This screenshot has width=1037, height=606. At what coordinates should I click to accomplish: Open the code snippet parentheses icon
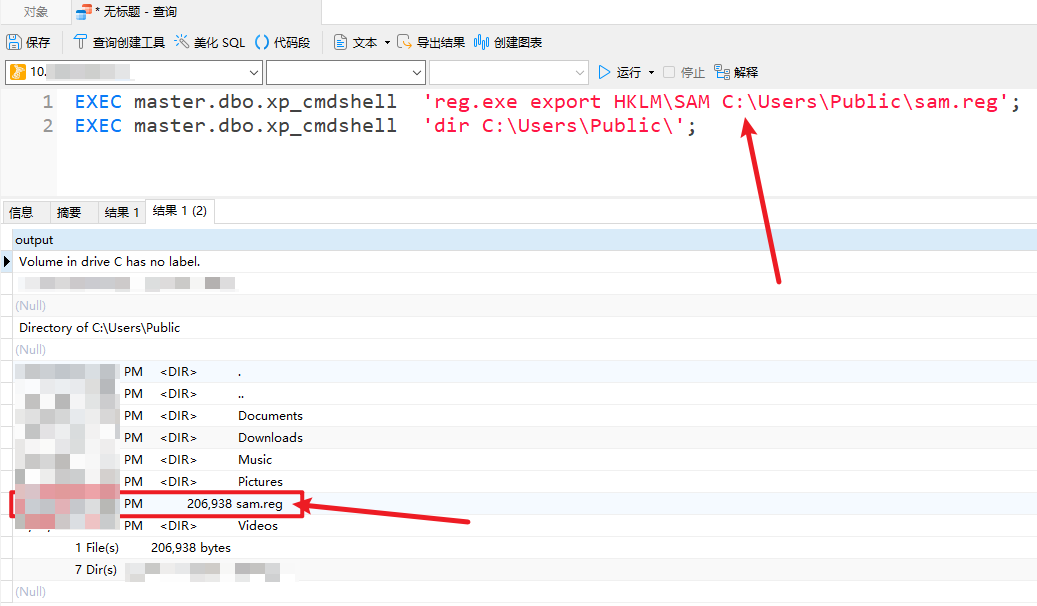(262, 42)
